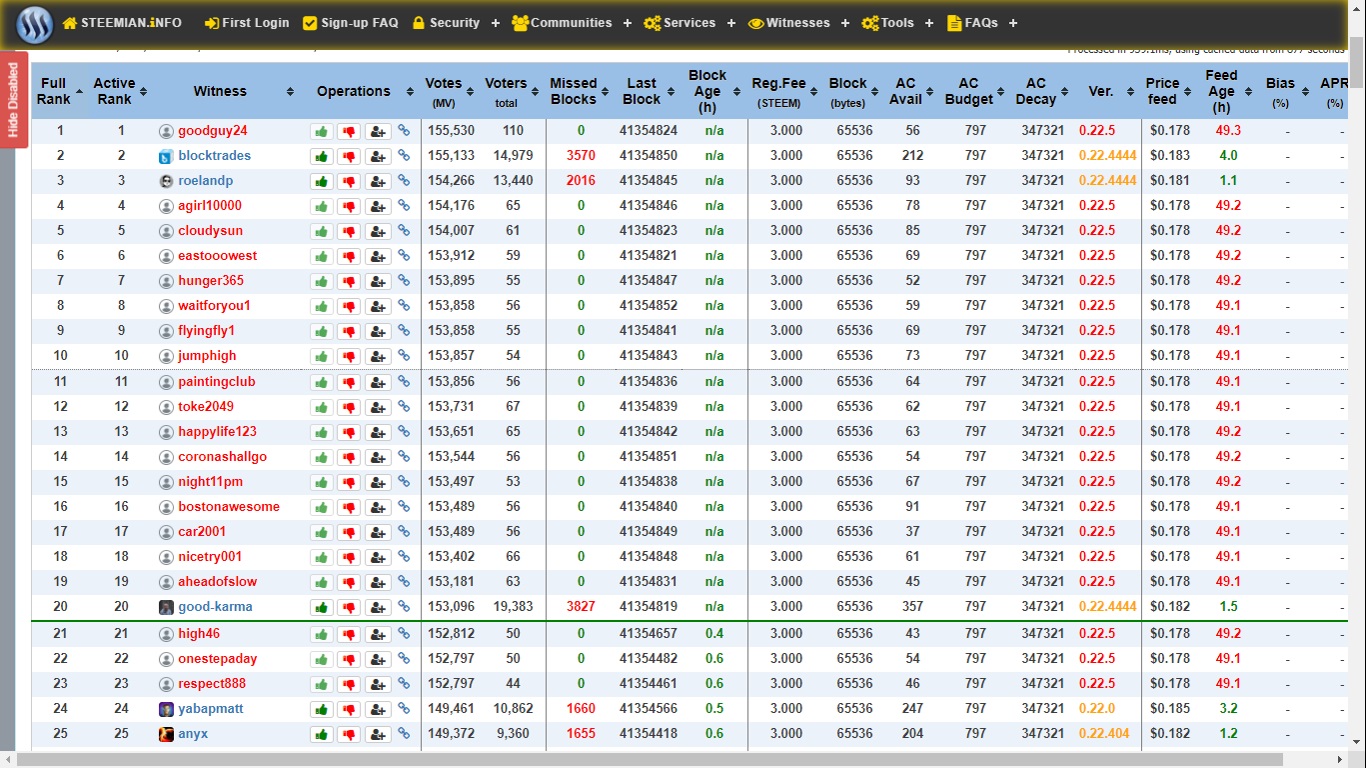The image size is (1366, 768).
Task: Thumbs-down icon for eastooowest witness
Action: 348,256
